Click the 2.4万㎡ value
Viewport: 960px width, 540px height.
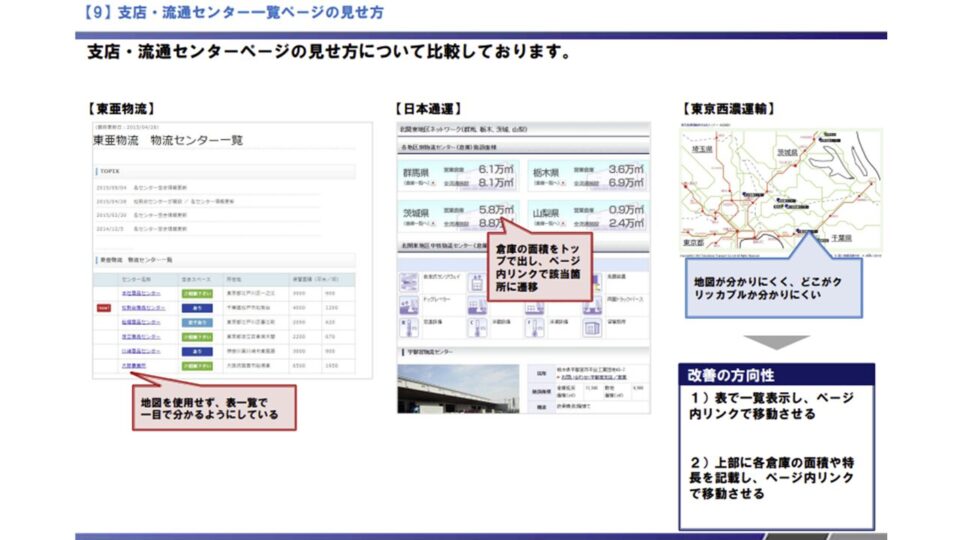click(626, 223)
